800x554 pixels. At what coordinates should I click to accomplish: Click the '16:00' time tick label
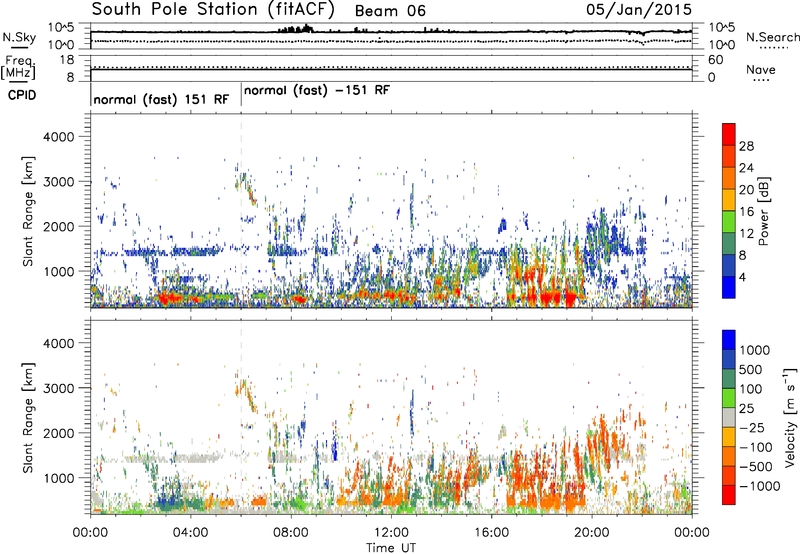[491, 533]
